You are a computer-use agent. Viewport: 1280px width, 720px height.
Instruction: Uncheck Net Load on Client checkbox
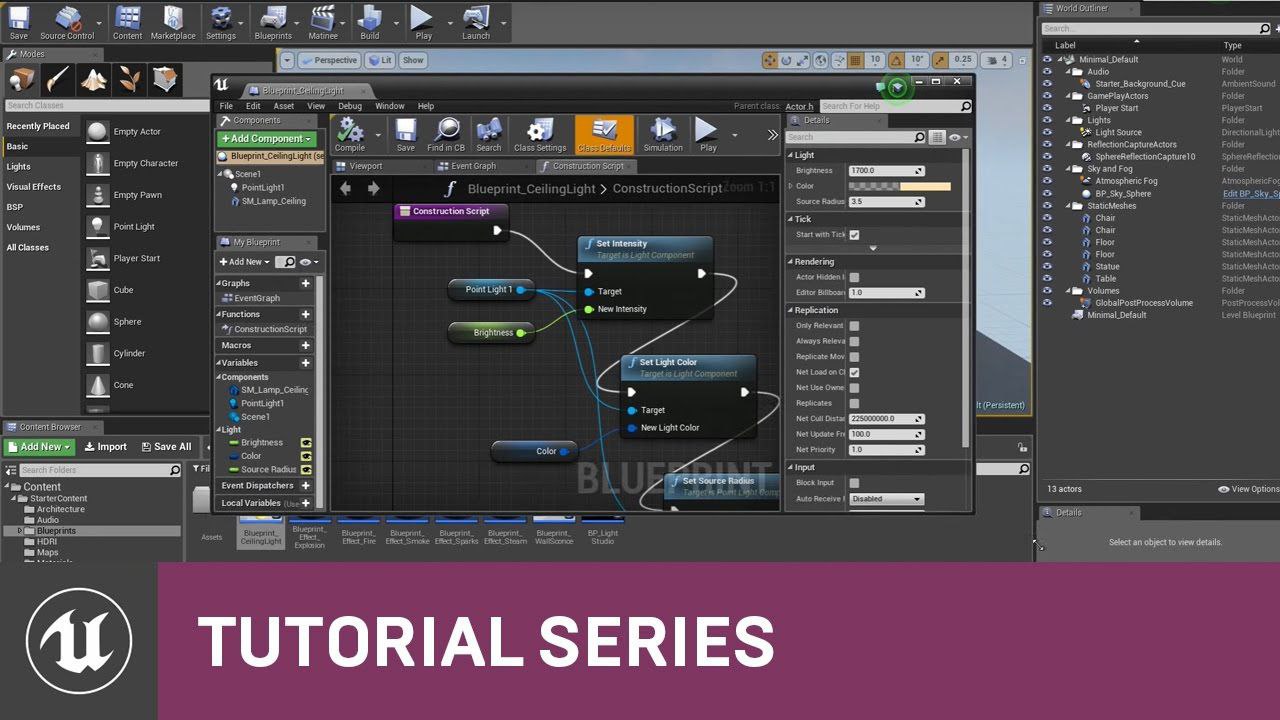pos(854,372)
